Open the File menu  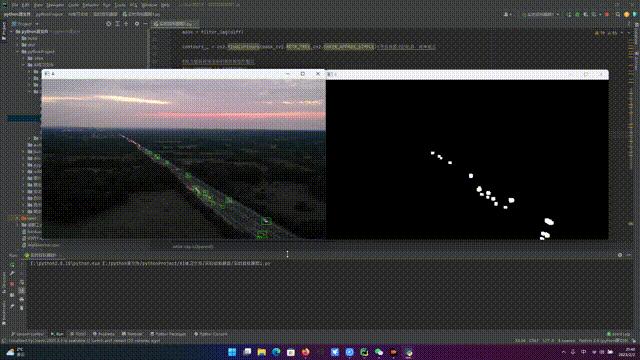pyautogui.click(x=15, y=5)
